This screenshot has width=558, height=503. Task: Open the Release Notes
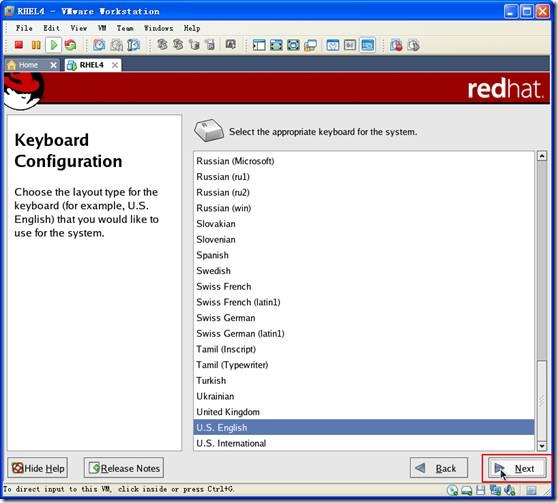tap(124, 468)
